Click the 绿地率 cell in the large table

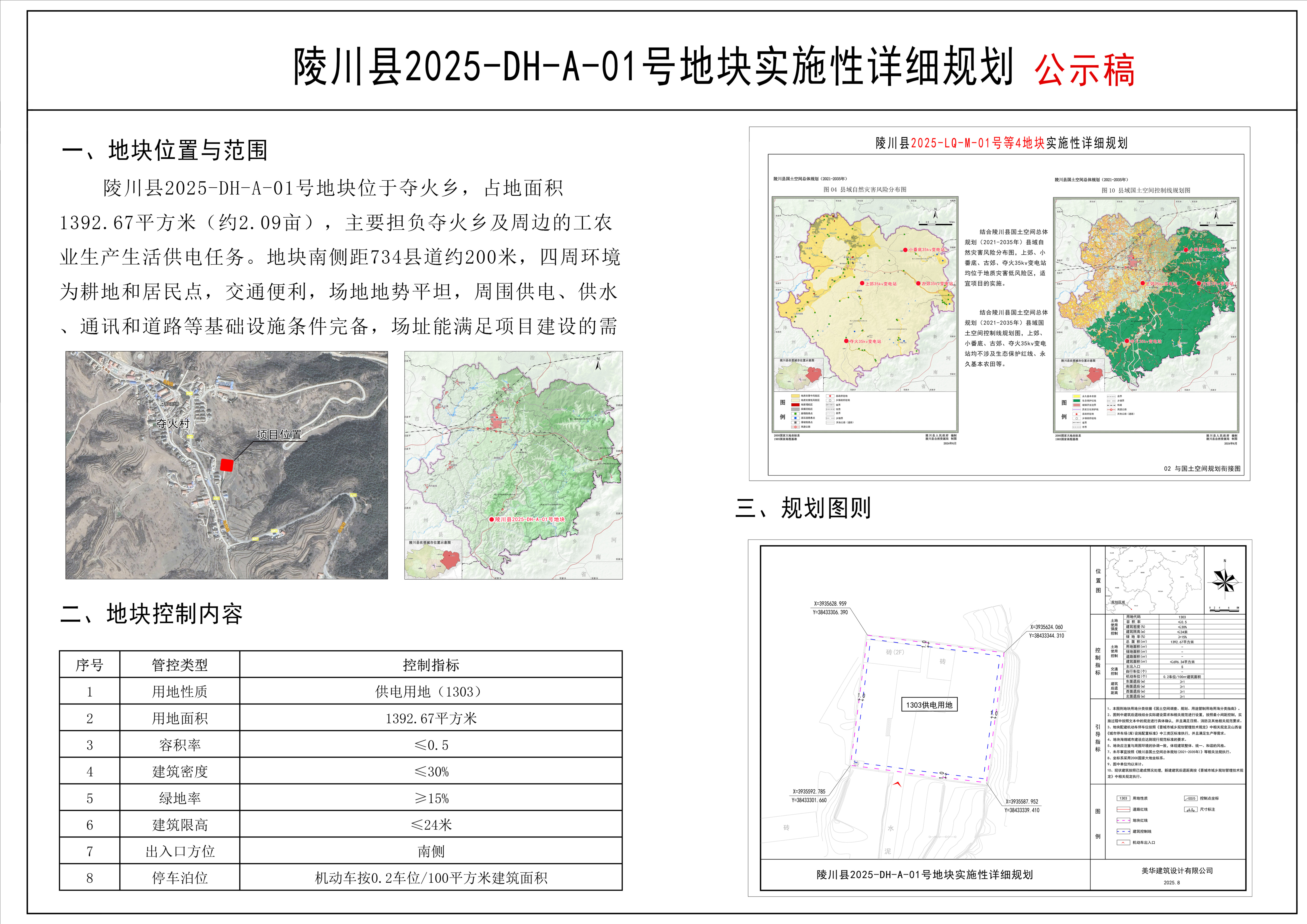tap(180, 798)
